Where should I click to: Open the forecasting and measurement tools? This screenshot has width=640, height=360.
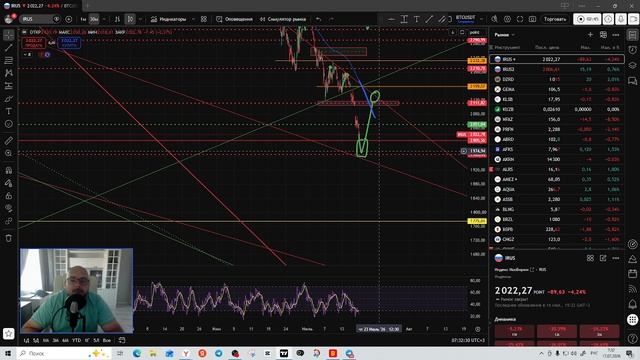(9, 86)
